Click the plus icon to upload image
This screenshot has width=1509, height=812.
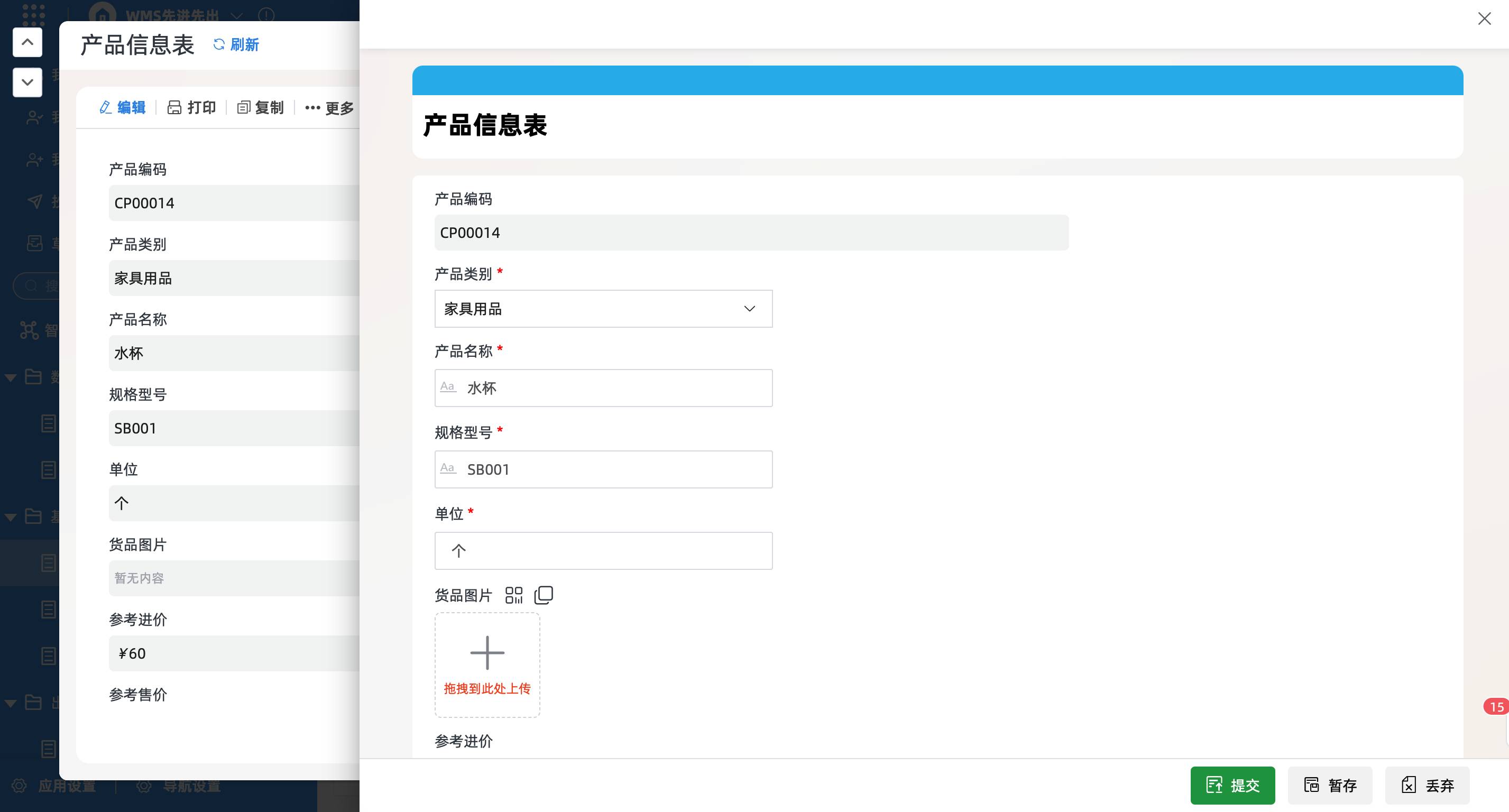(487, 653)
